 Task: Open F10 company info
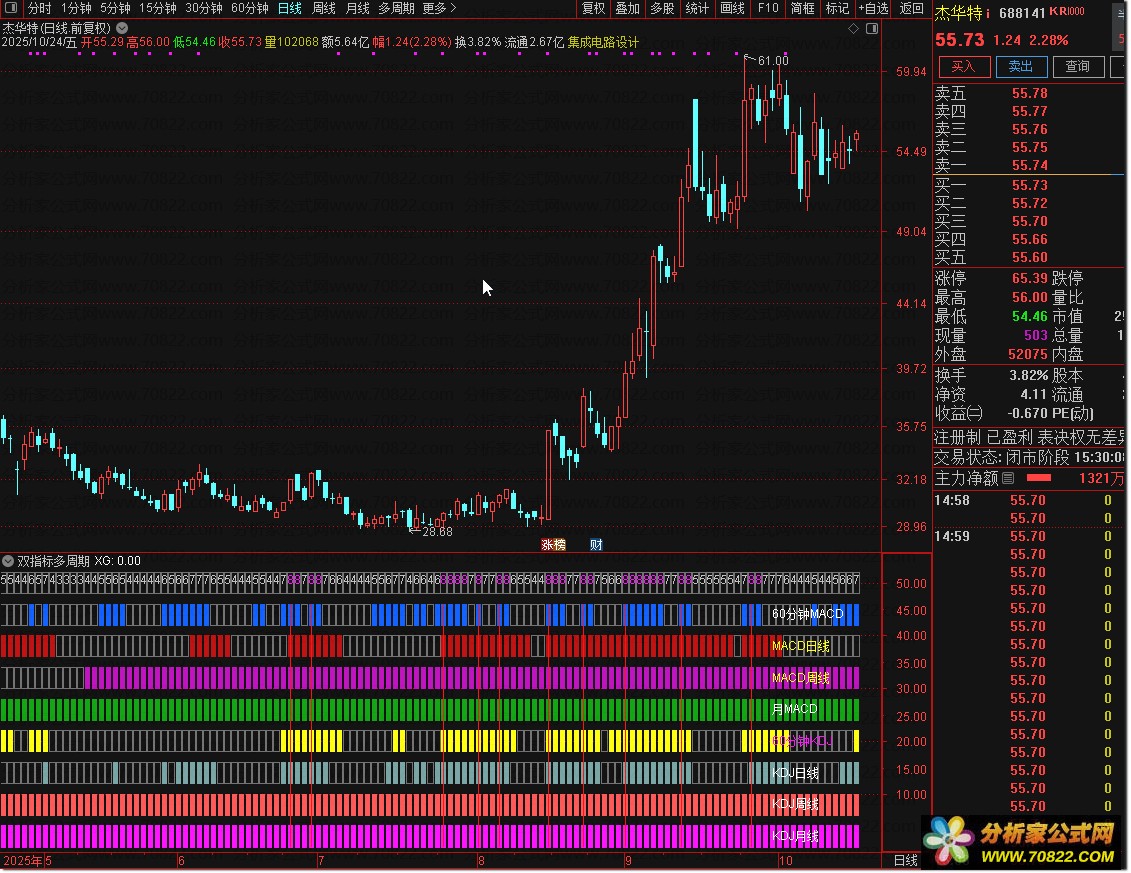(x=768, y=8)
